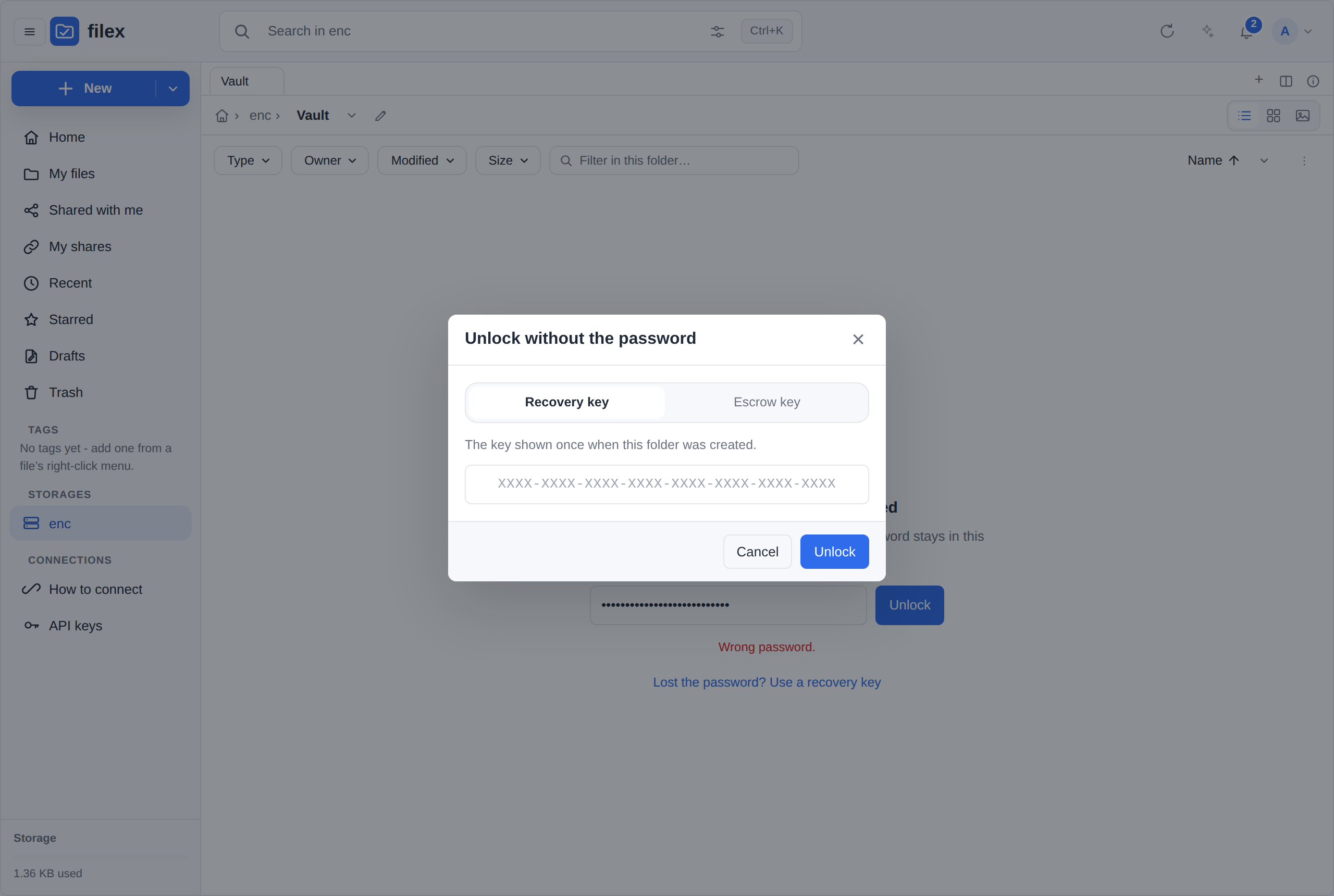Click the Filter in this folder field
The height and width of the screenshot is (896, 1334).
674,160
